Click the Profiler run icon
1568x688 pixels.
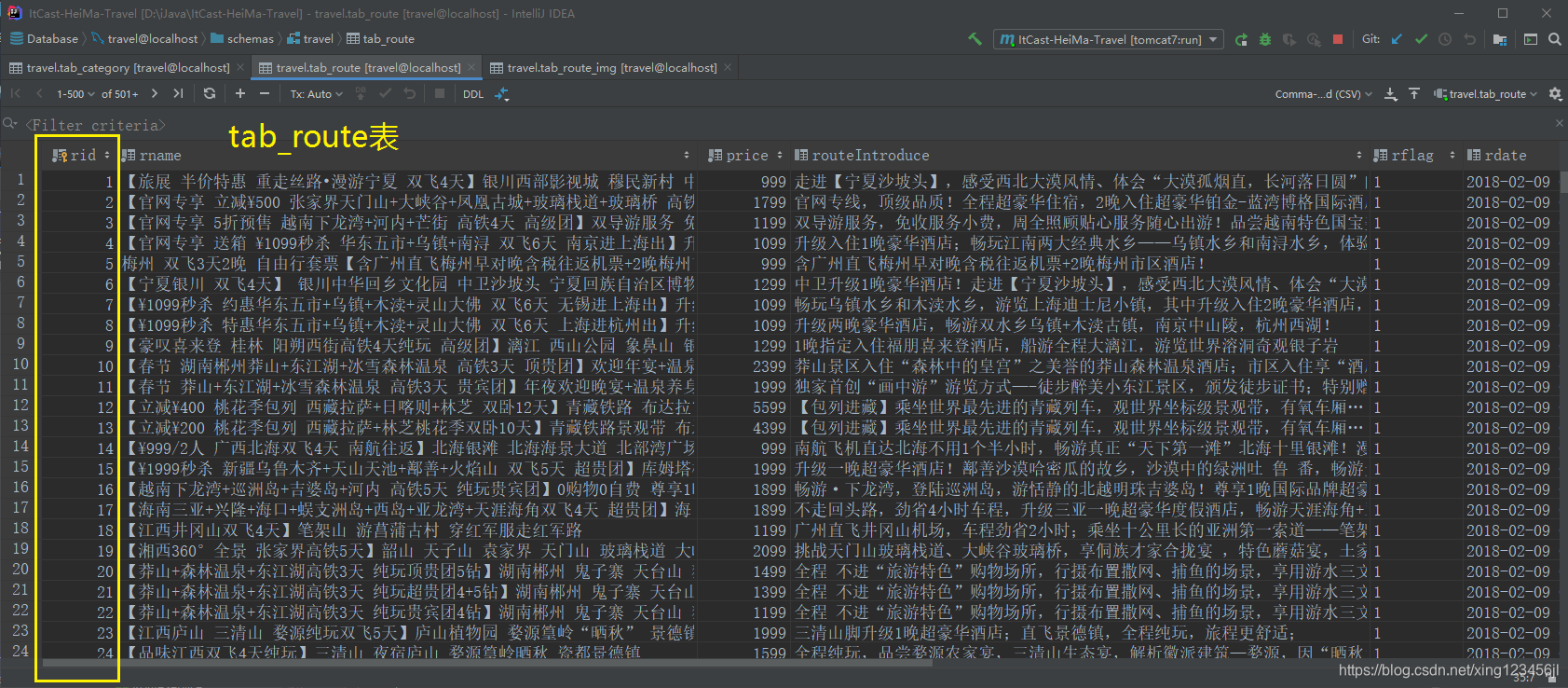pos(1314,39)
